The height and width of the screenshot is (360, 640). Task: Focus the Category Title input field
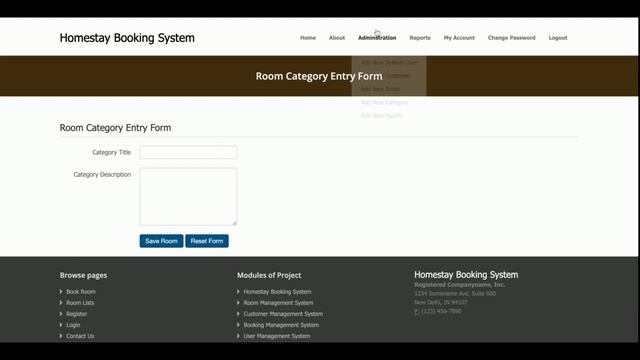[188, 152]
